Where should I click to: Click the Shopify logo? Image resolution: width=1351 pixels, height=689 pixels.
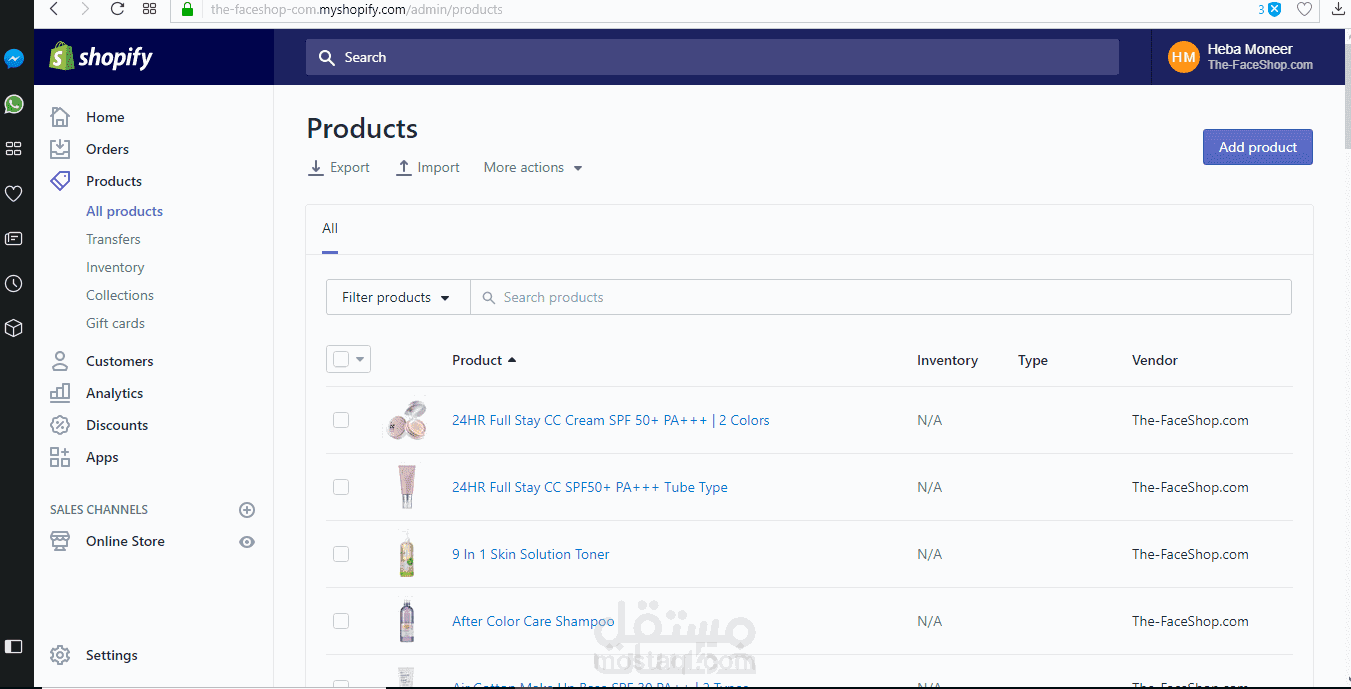click(x=101, y=57)
